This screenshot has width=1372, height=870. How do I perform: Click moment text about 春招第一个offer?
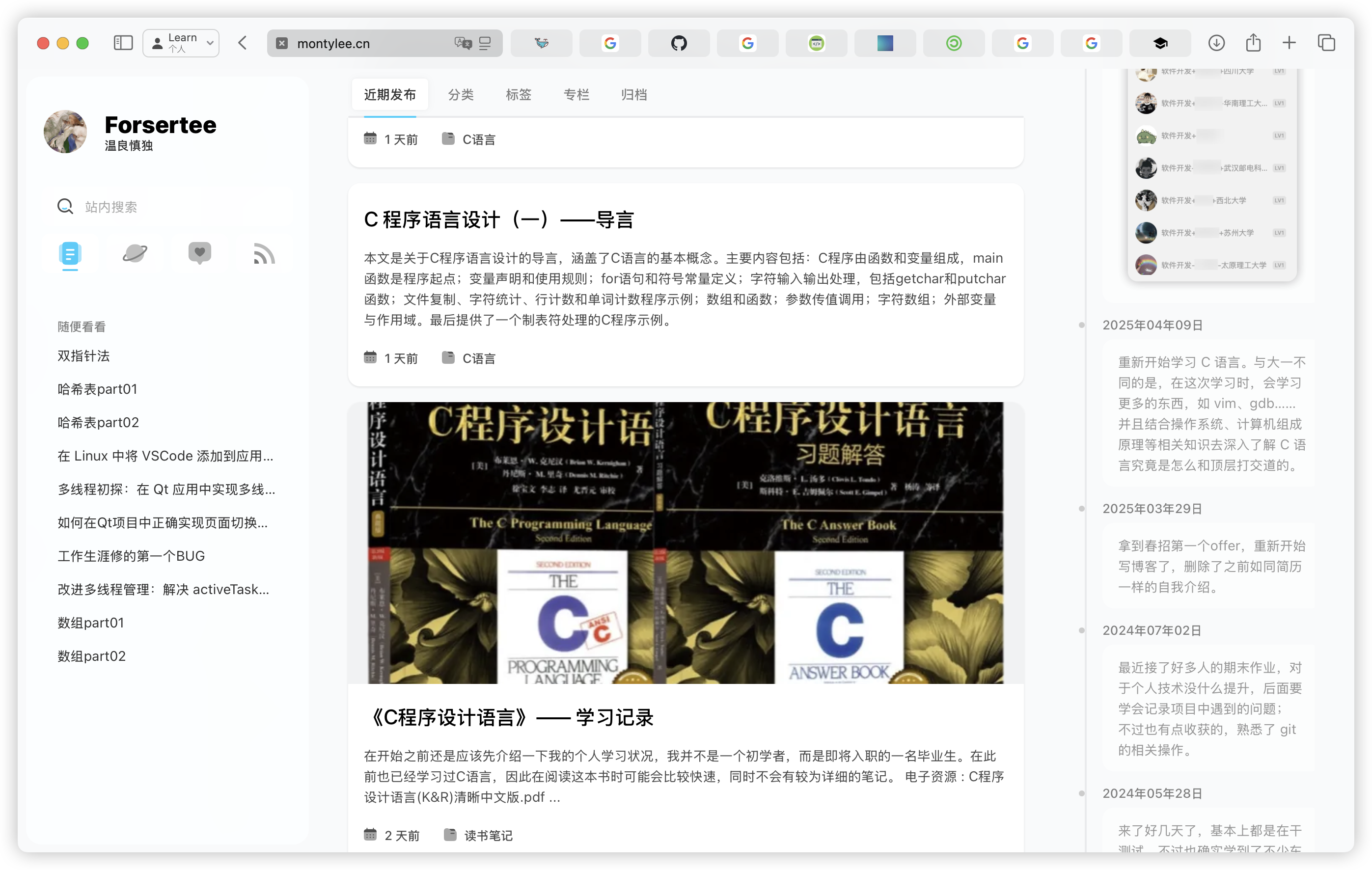pyautogui.click(x=1211, y=566)
